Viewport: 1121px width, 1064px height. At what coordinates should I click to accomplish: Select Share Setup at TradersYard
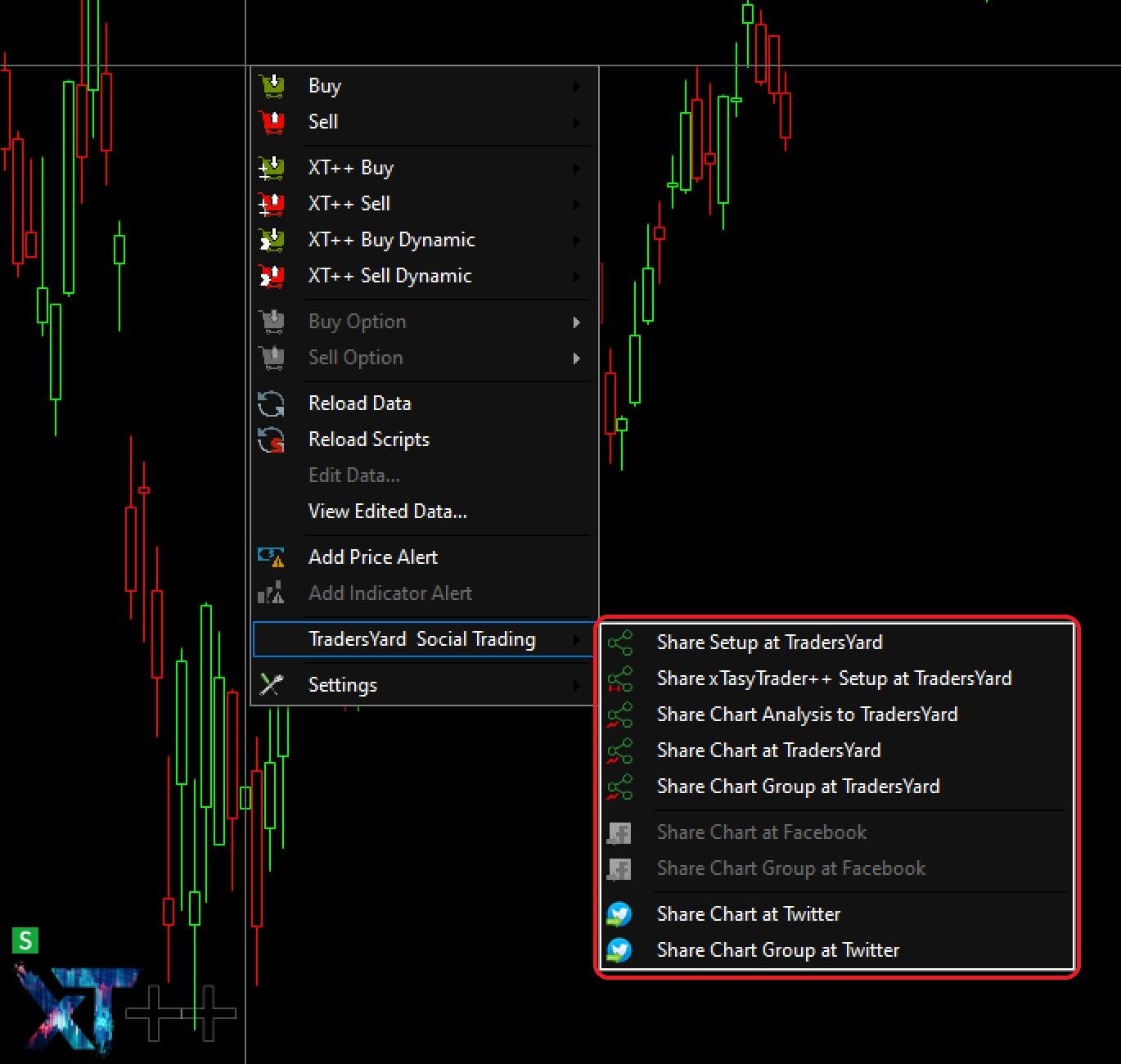pyautogui.click(x=837, y=642)
